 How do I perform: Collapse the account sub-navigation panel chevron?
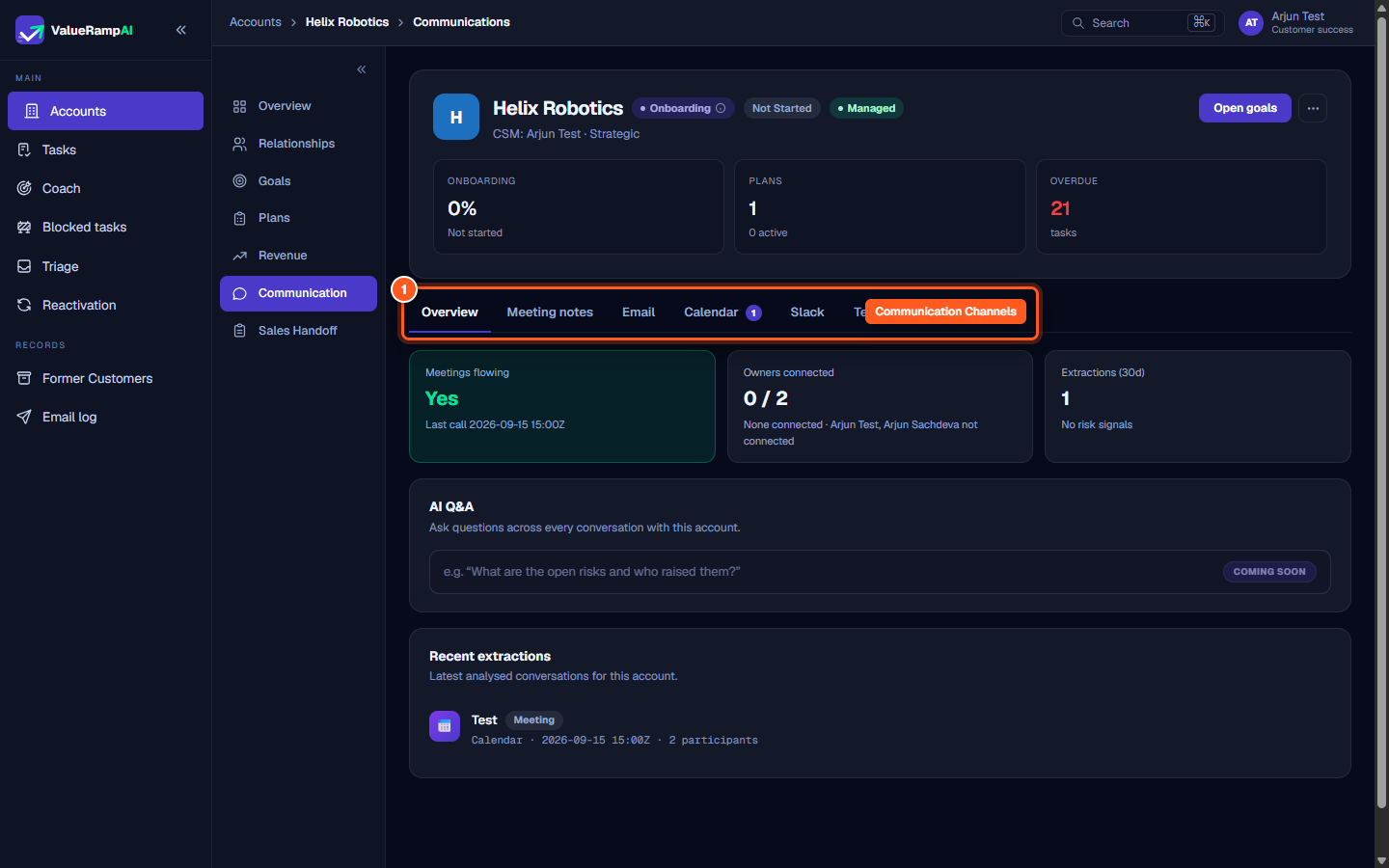[x=362, y=69]
